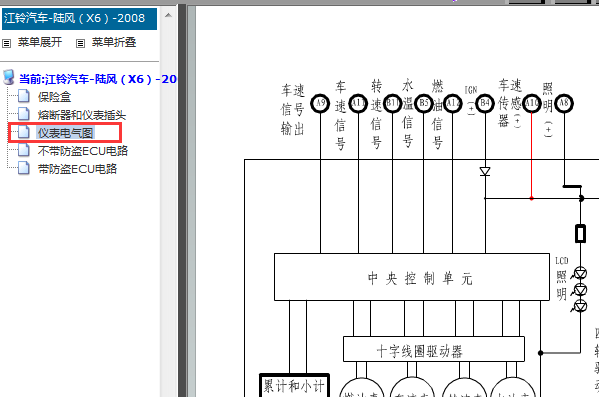Click the LCD照明 label in the diagram
599x397 pixels.
click(562, 279)
